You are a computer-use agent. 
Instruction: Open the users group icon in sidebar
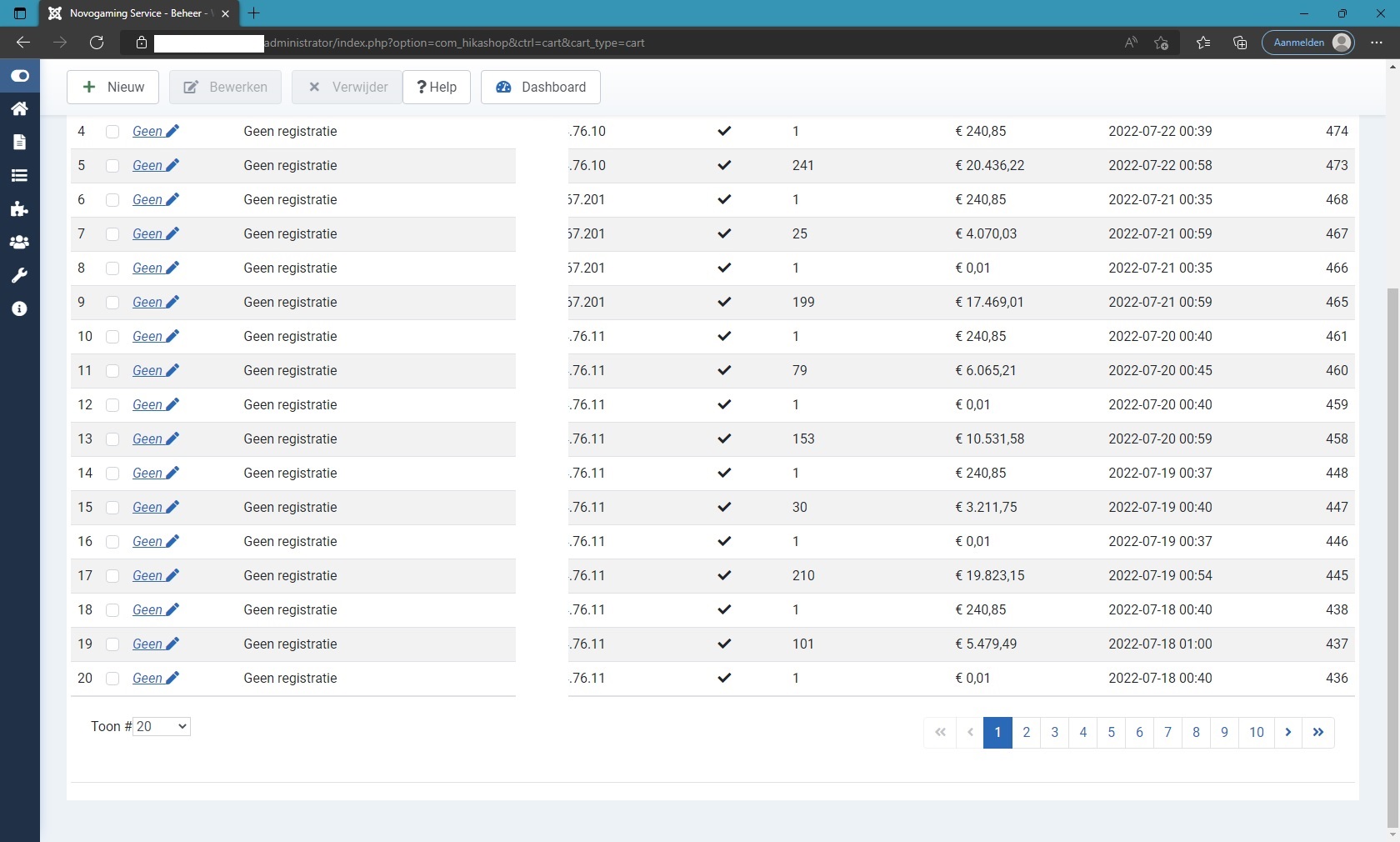coord(19,242)
